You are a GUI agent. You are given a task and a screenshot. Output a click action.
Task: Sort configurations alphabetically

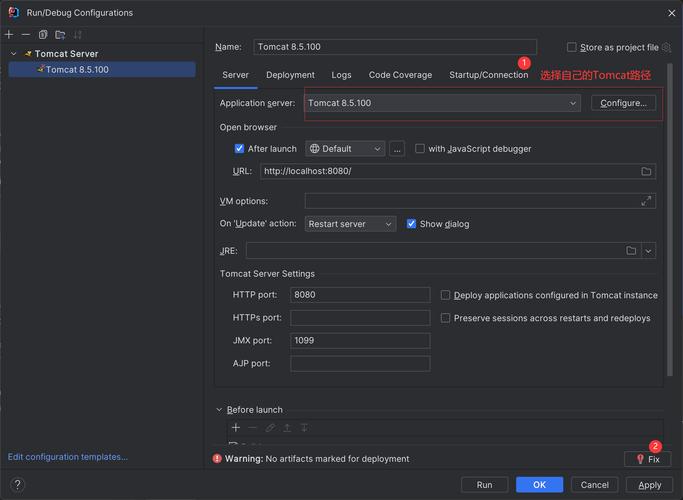point(78,34)
